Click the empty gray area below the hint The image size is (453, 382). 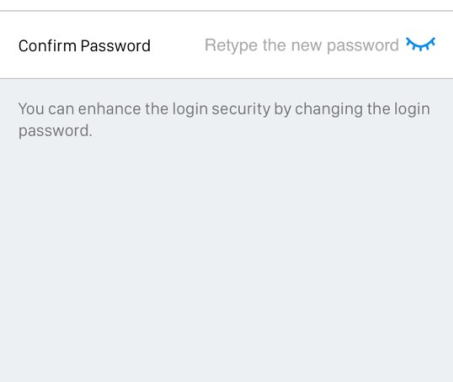click(226, 260)
